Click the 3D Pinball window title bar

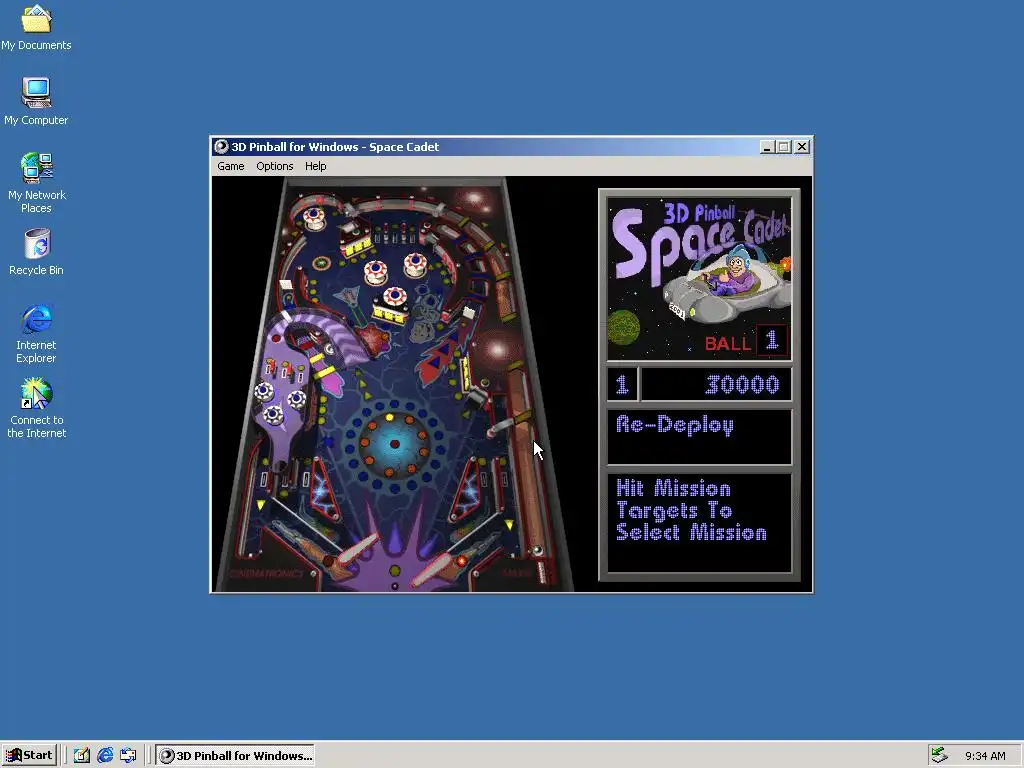coord(511,147)
